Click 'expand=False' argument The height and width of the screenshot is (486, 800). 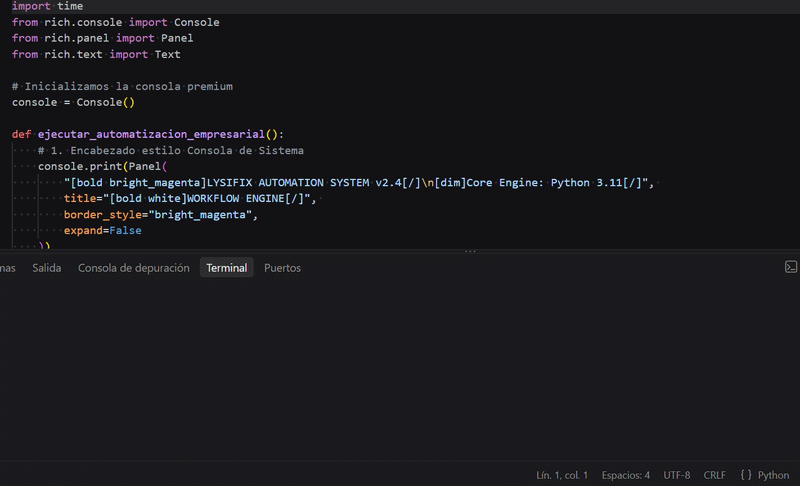pyautogui.click(x=103, y=231)
